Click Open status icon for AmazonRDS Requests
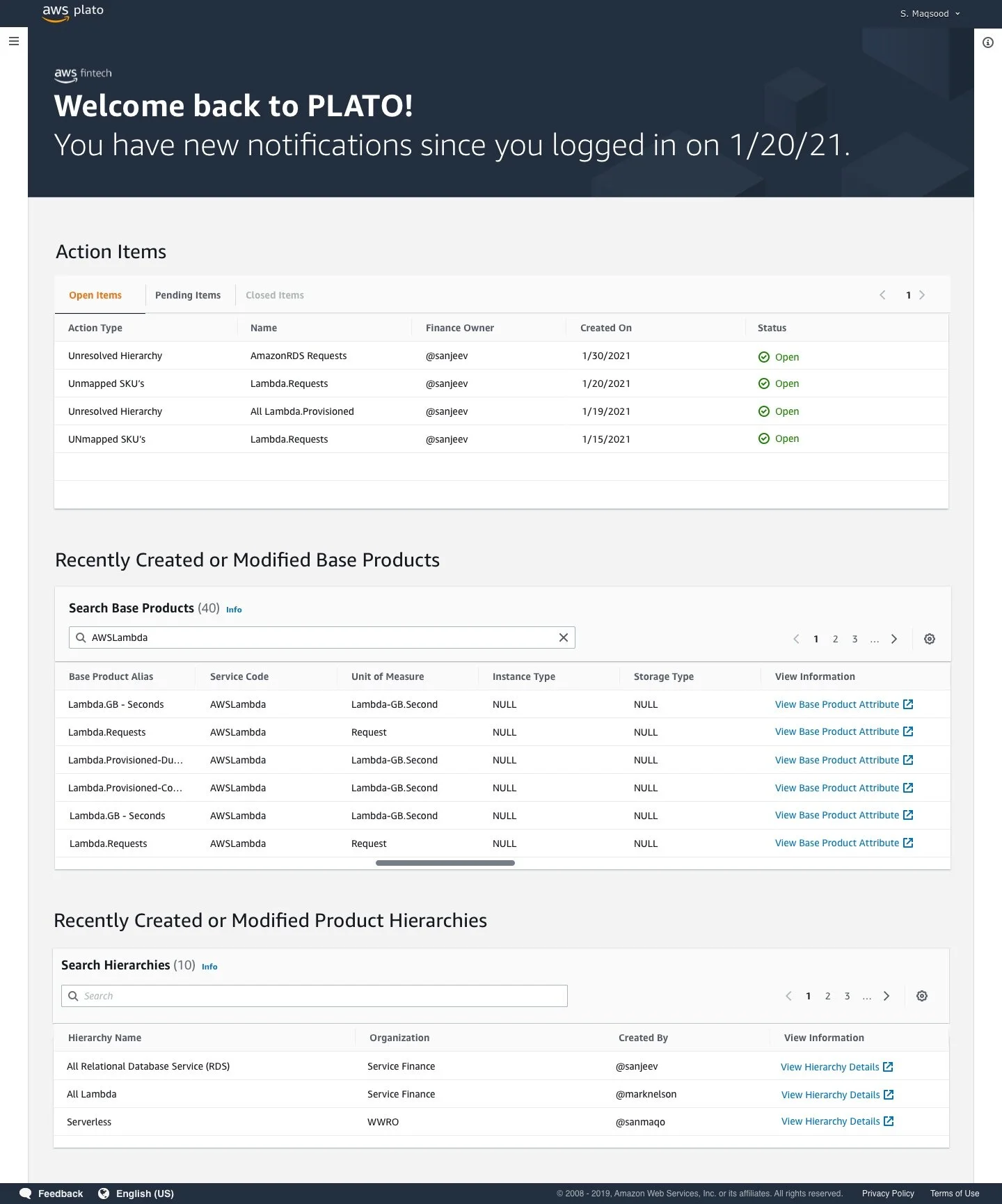Viewport: 1002px width, 1204px height. 764,357
